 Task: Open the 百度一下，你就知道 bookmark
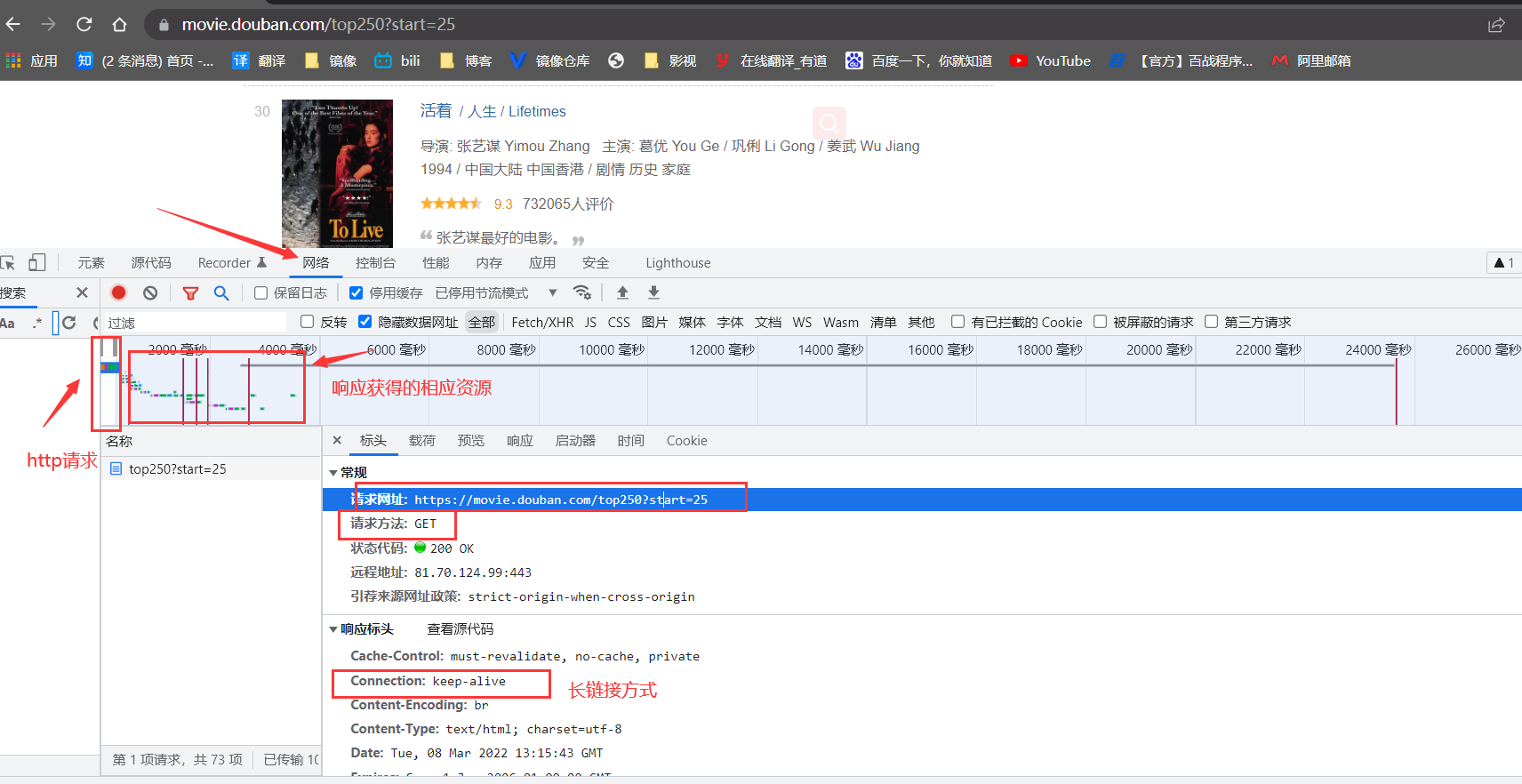[918, 60]
